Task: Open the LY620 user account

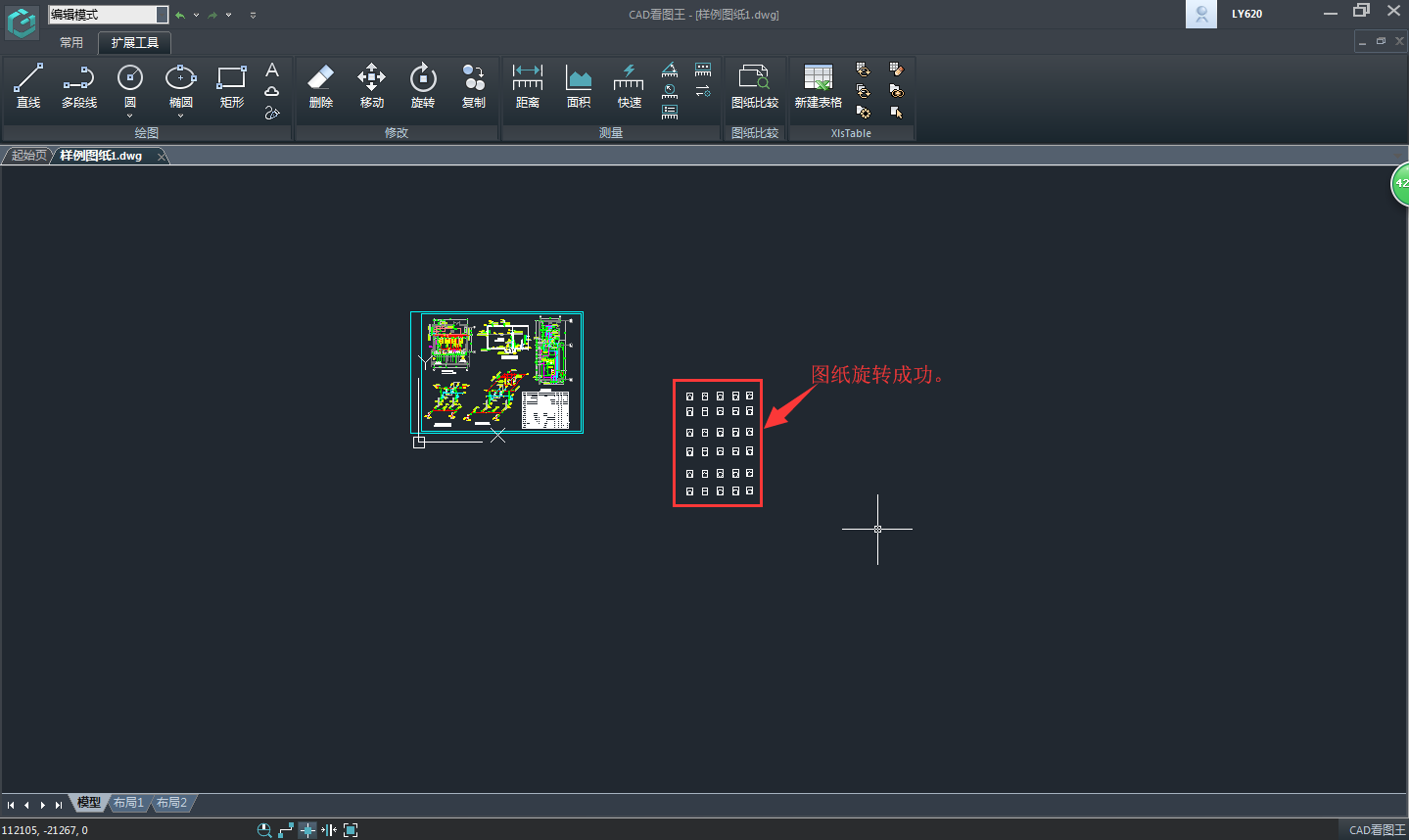Action: click(x=1245, y=14)
